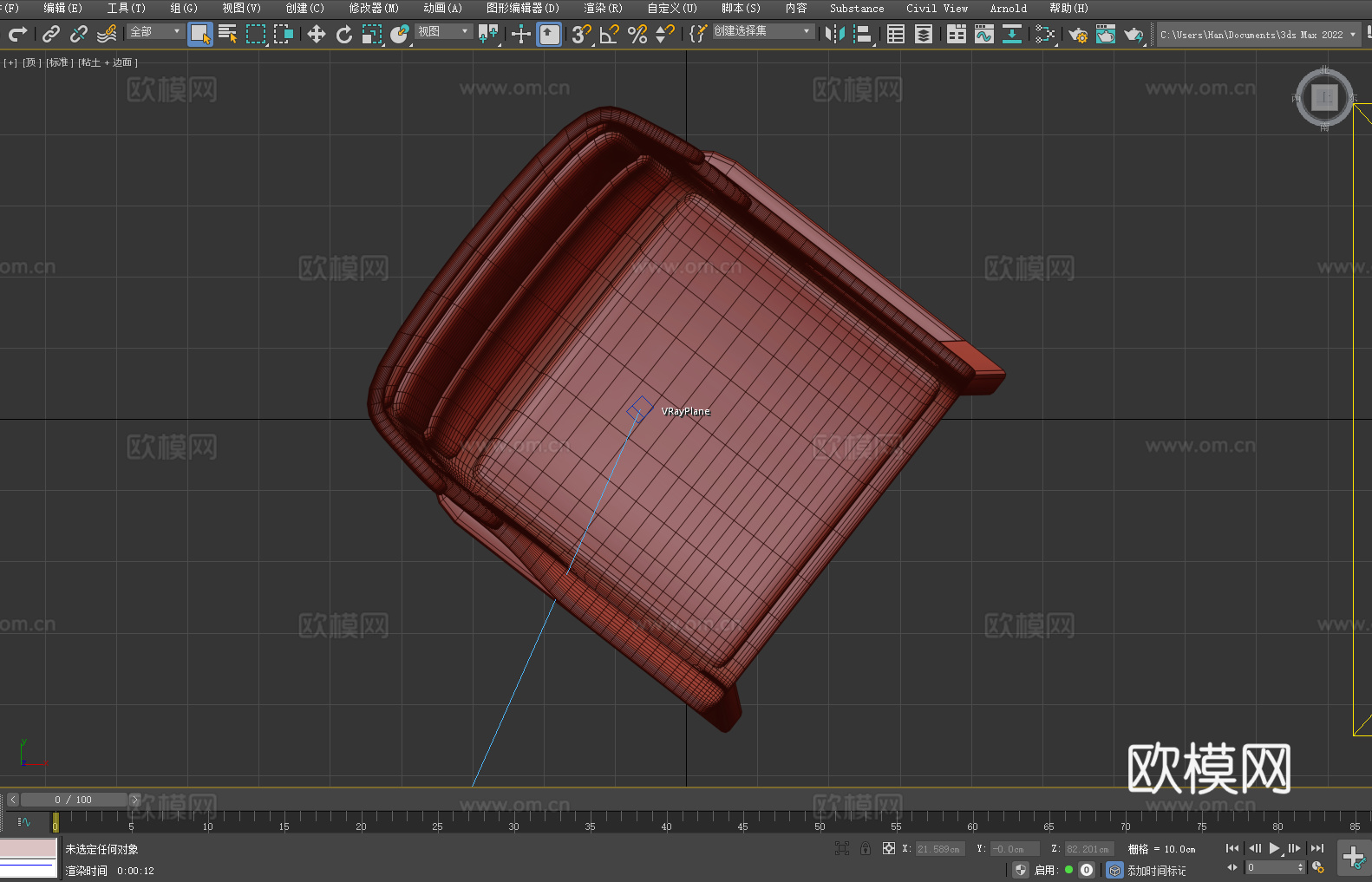Screen dimensions: 1372x882
Task: Open the [粘土 + 边面] display menu
Action: coord(108,62)
